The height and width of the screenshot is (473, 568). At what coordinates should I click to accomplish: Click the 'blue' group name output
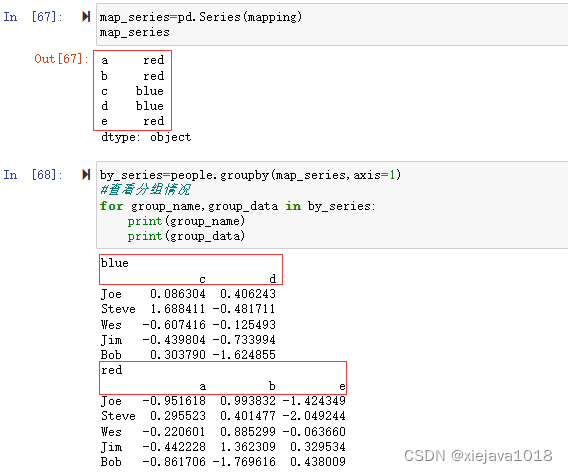(115, 263)
